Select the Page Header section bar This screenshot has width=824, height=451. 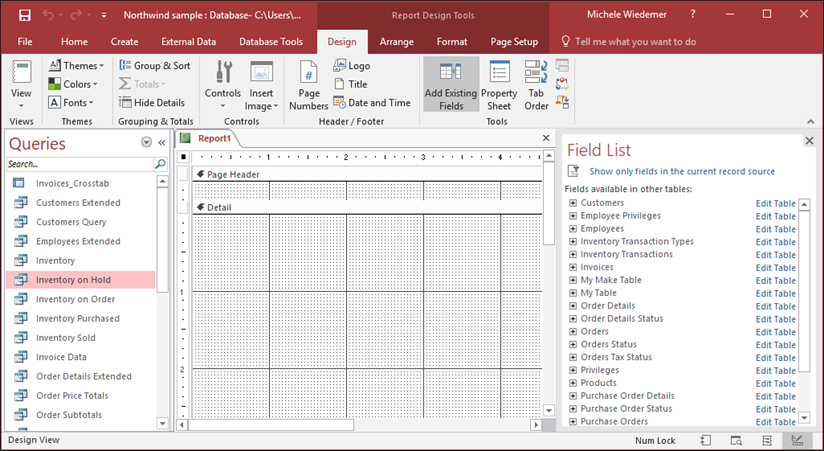pos(367,175)
